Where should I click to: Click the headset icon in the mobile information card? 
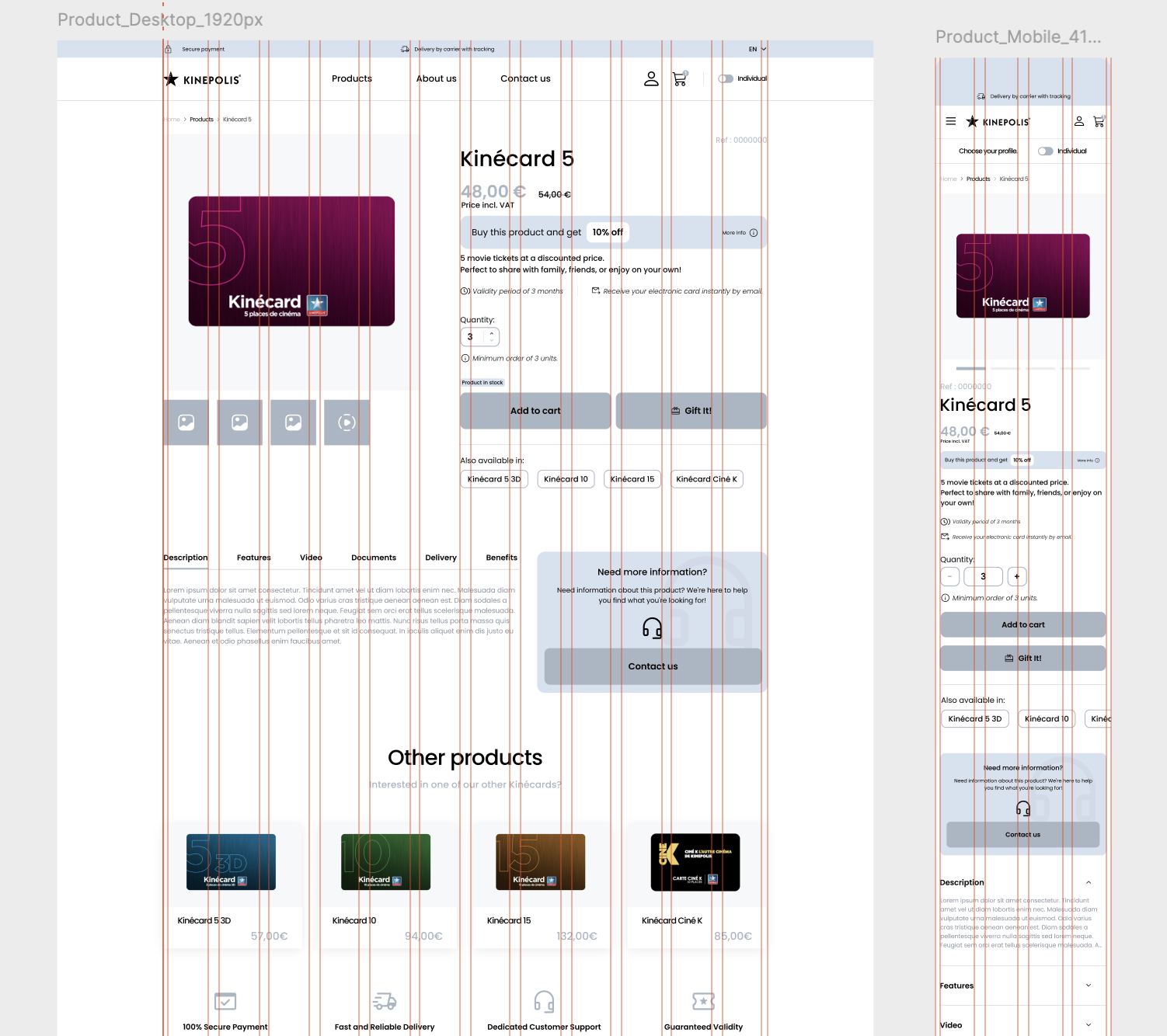click(1023, 808)
